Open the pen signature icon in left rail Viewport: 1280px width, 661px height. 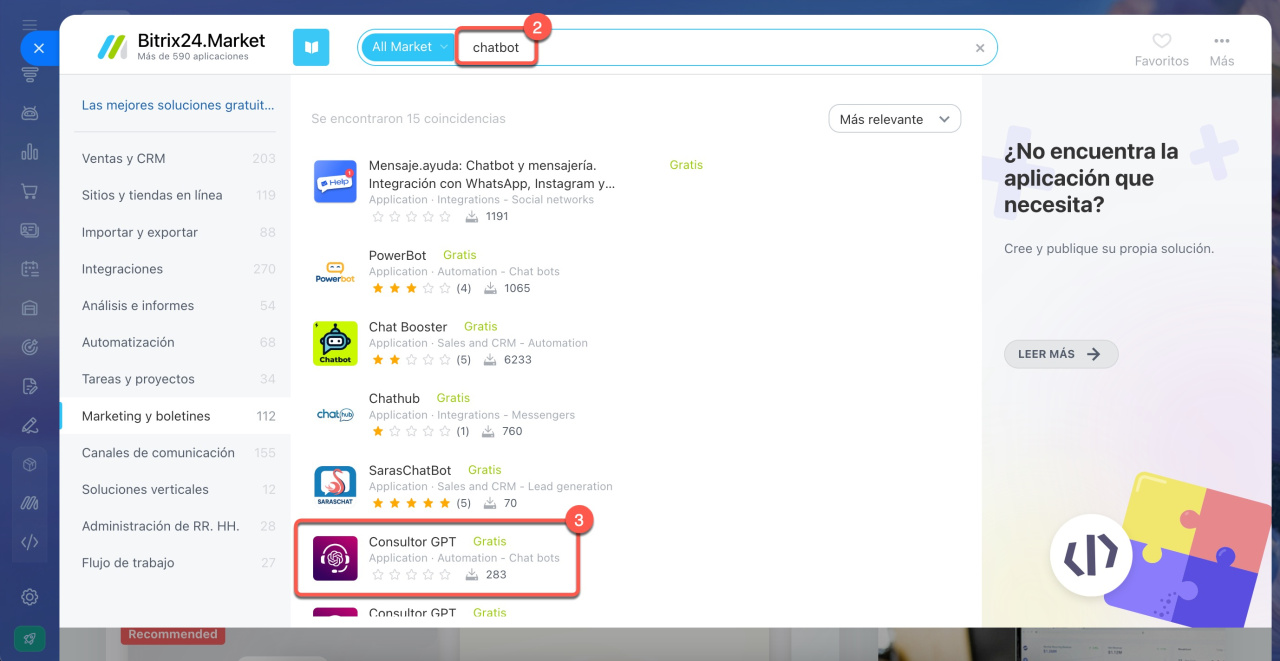point(30,425)
